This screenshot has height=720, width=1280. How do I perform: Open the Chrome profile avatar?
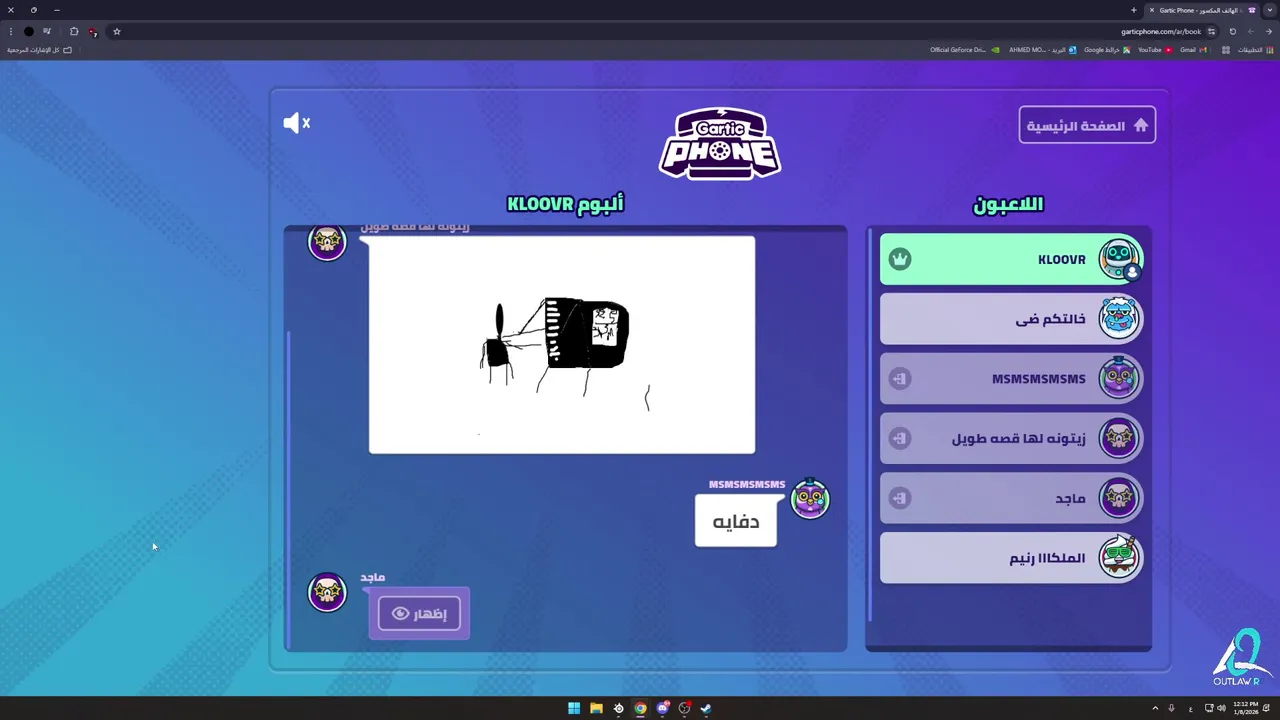pos(28,31)
